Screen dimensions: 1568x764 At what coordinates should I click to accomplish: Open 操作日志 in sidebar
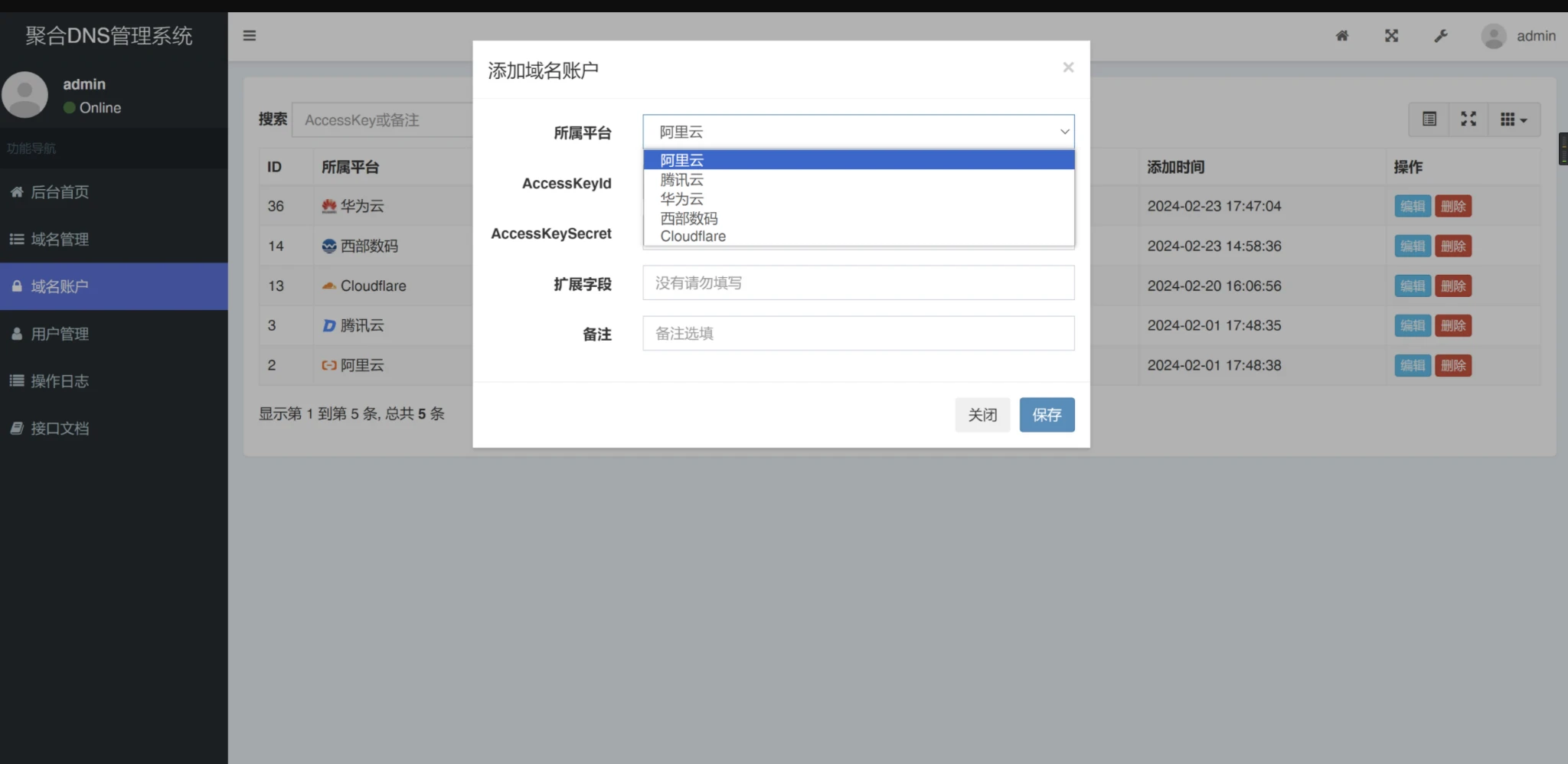click(60, 381)
